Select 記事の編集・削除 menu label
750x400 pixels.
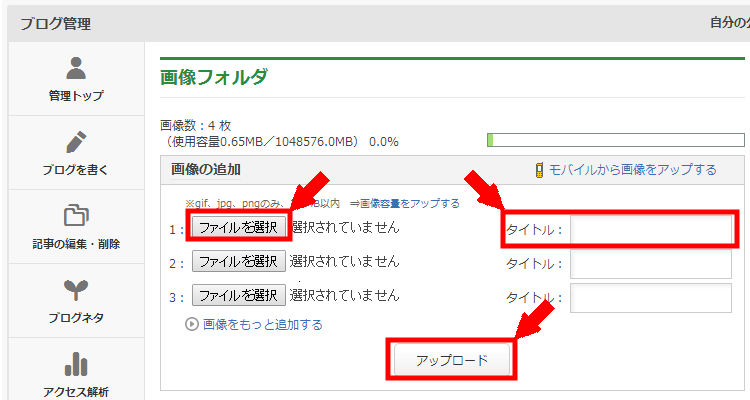pos(76,244)
